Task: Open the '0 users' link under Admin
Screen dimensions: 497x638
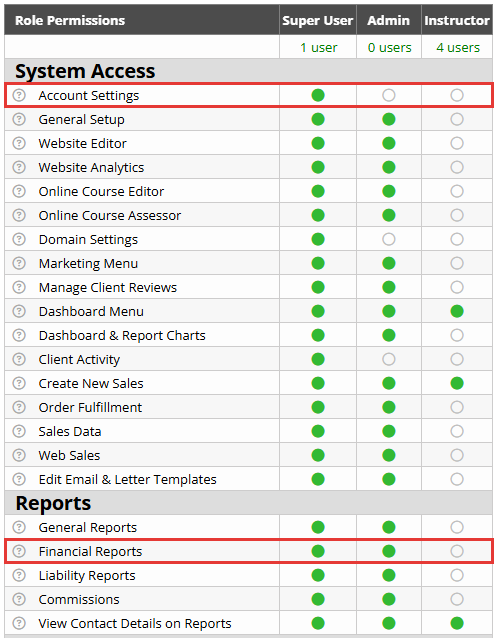Action: (x=390, y=48)
